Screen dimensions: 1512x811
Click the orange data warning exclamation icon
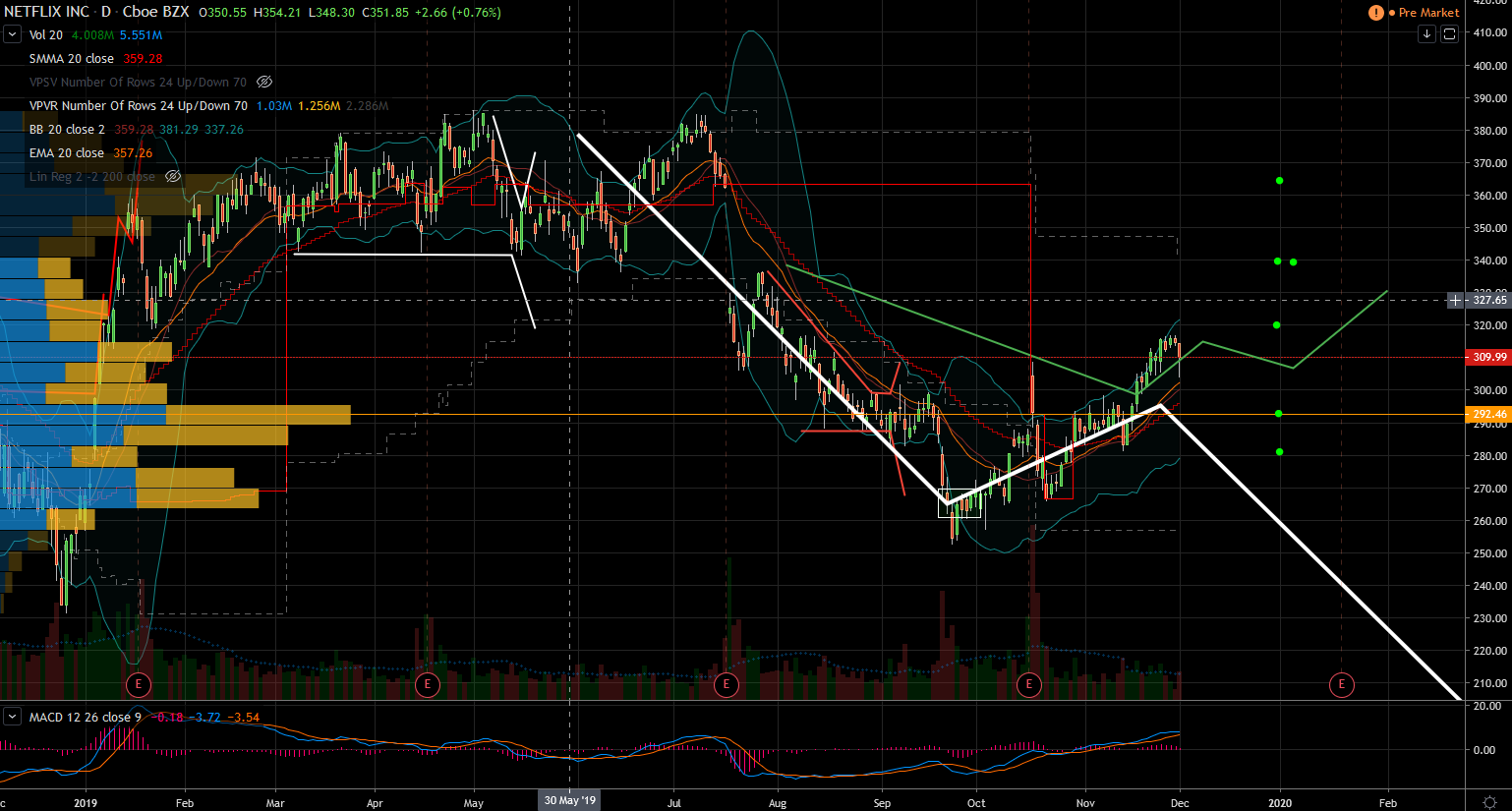pos(1375,13)
